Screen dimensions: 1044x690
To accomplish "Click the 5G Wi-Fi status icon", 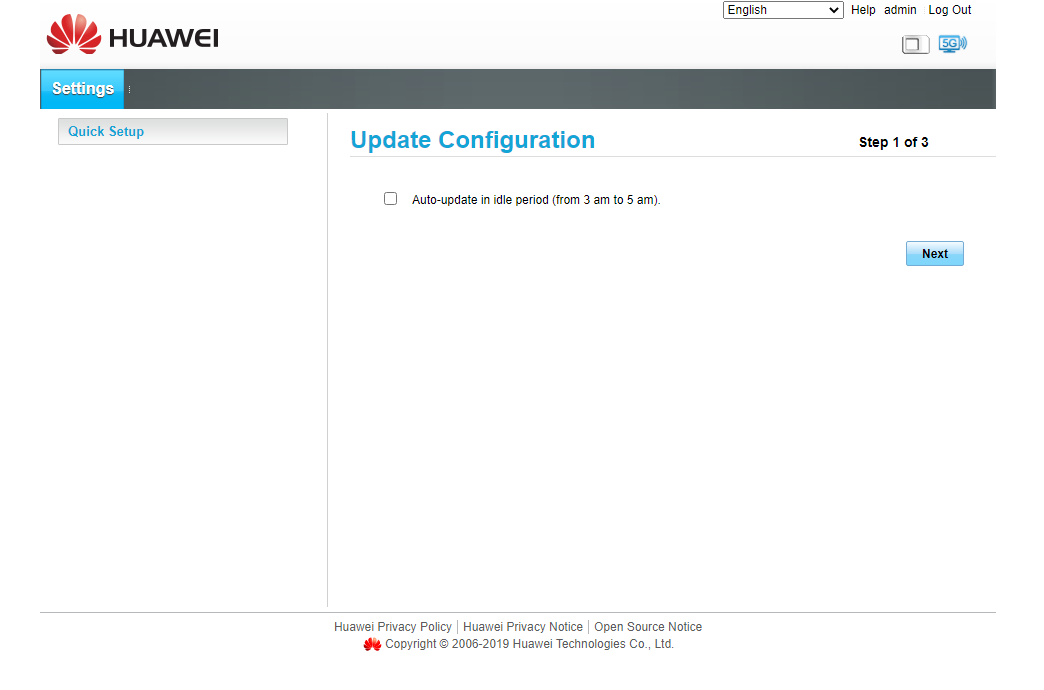I will pyautogui.click(x=952, y=44).
